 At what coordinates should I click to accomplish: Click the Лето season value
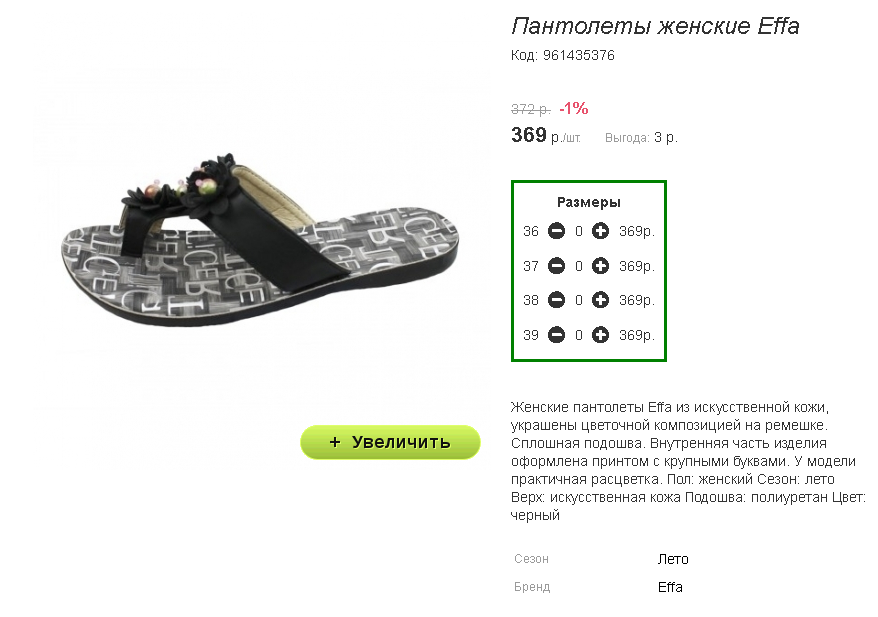[x=673, y=559]
